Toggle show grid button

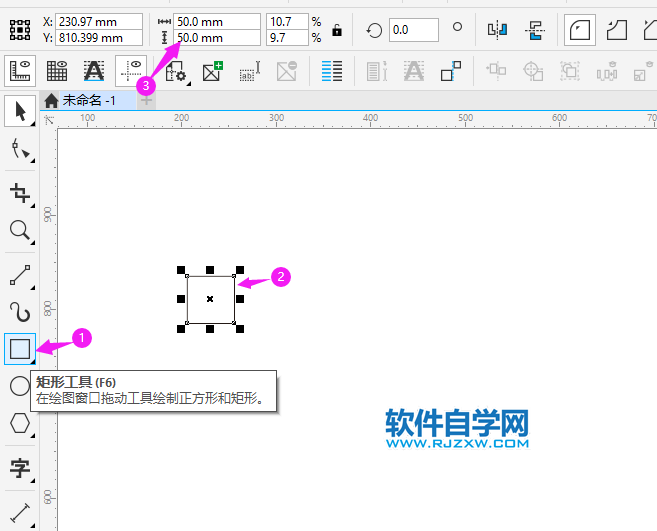pos(57,70)
